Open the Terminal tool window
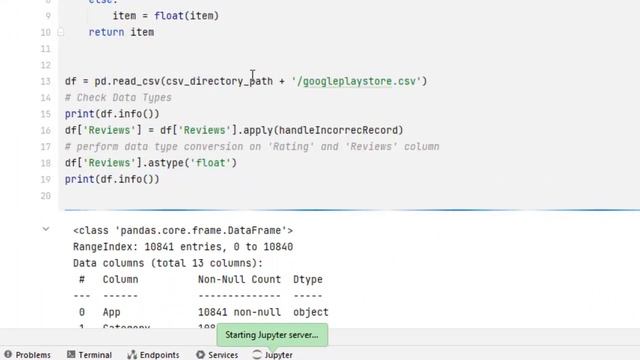This screenshot has width=640, height=360. click(x=89, y=355)
